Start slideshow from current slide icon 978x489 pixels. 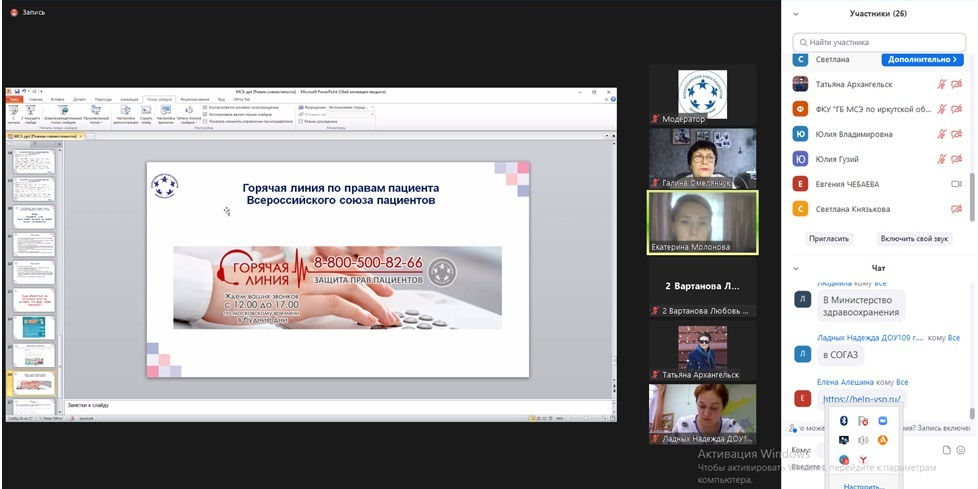31,110
